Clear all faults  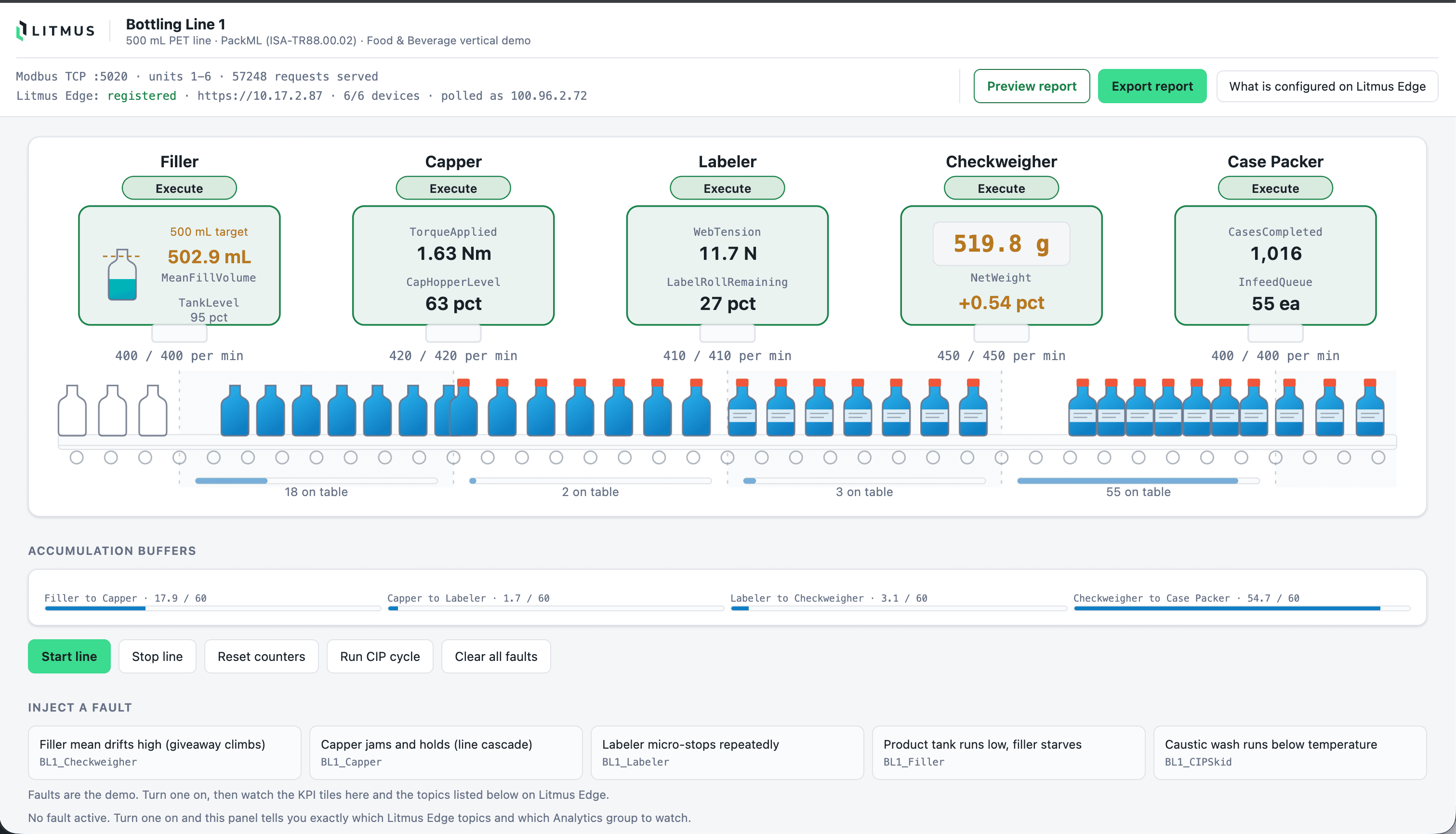496,657
